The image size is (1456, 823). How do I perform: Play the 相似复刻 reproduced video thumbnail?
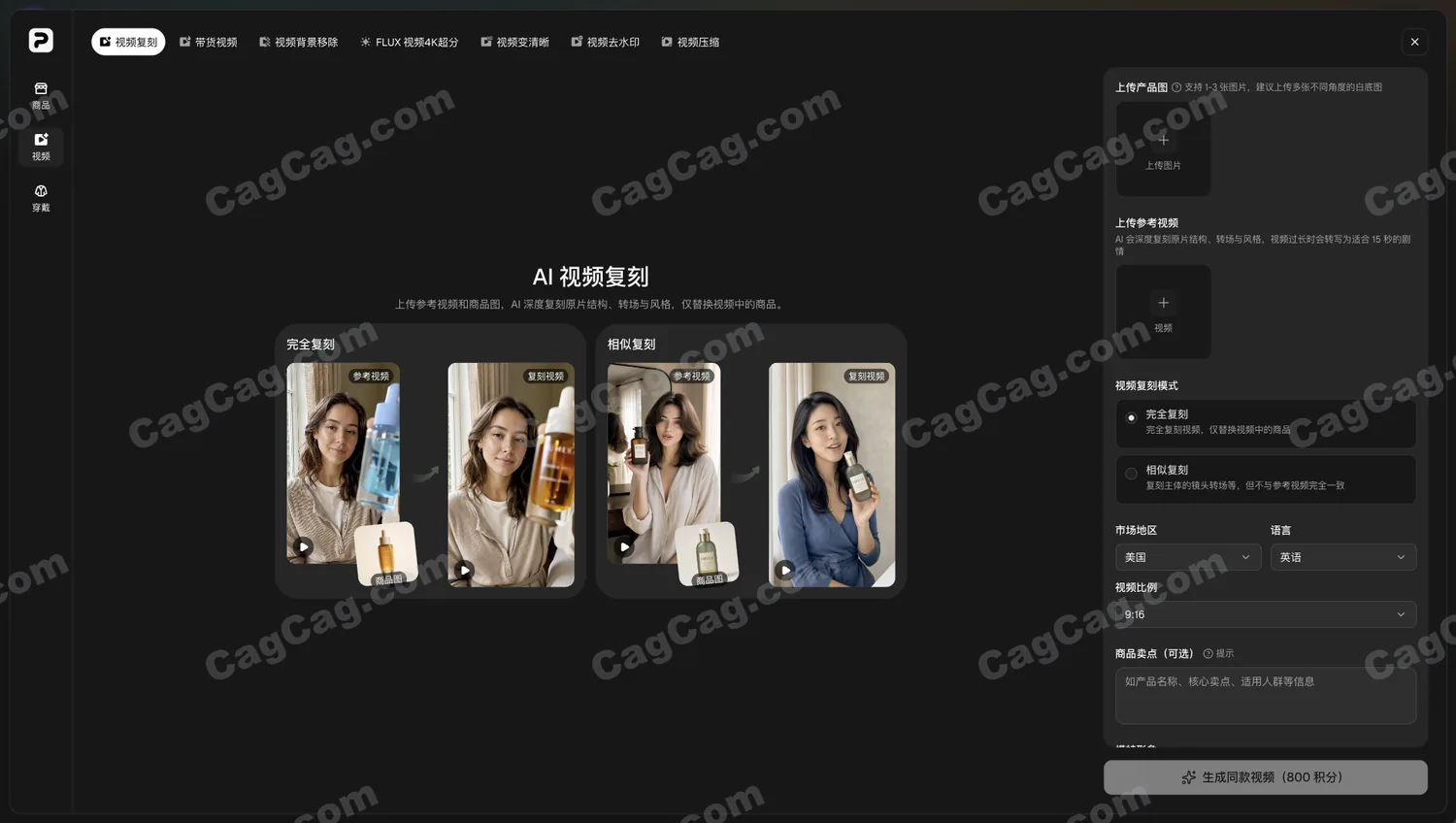point(784,570)
